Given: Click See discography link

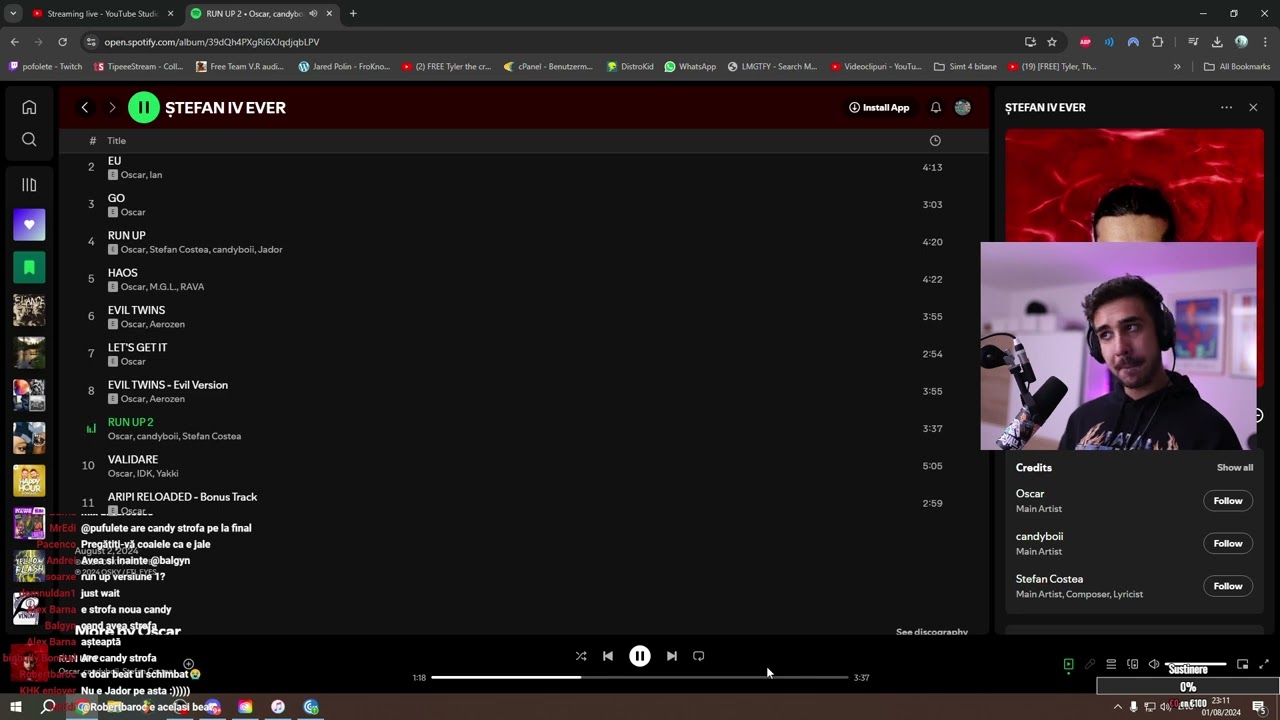Looking at the screenshot, I should pos(932,632).
